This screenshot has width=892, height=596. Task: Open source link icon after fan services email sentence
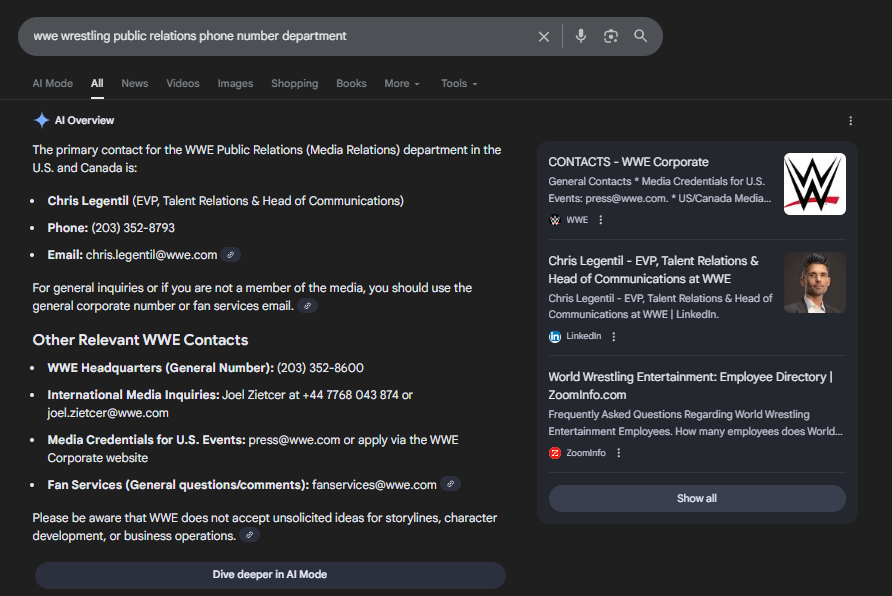click(x=307, y=306)
